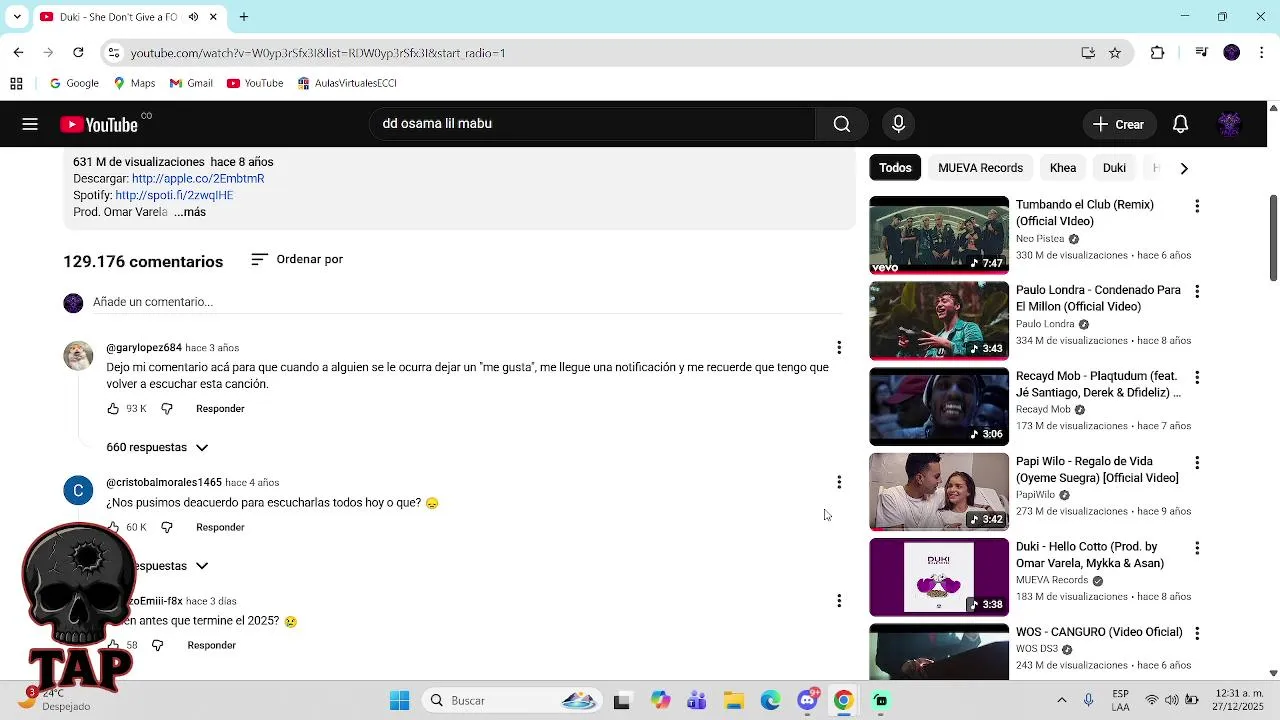Go to the YouTube home logo

pos(99,124)
